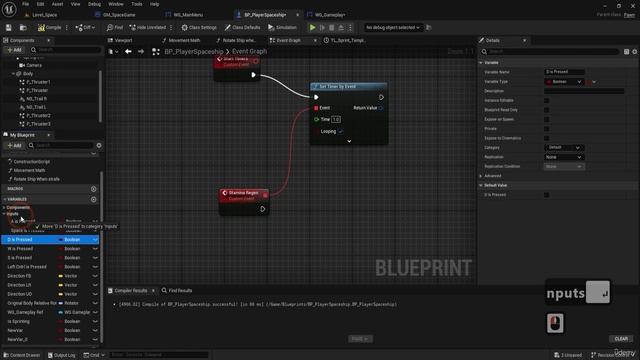Expand the Advanced section in Details
This screenshot has height=360, width=640.
[x=481, y=176]
